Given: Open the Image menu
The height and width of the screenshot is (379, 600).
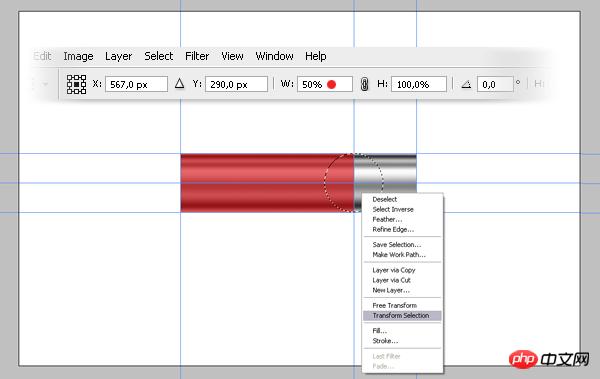Looking at the screenshot, I should pyautogui.click(x=78, y=56).
